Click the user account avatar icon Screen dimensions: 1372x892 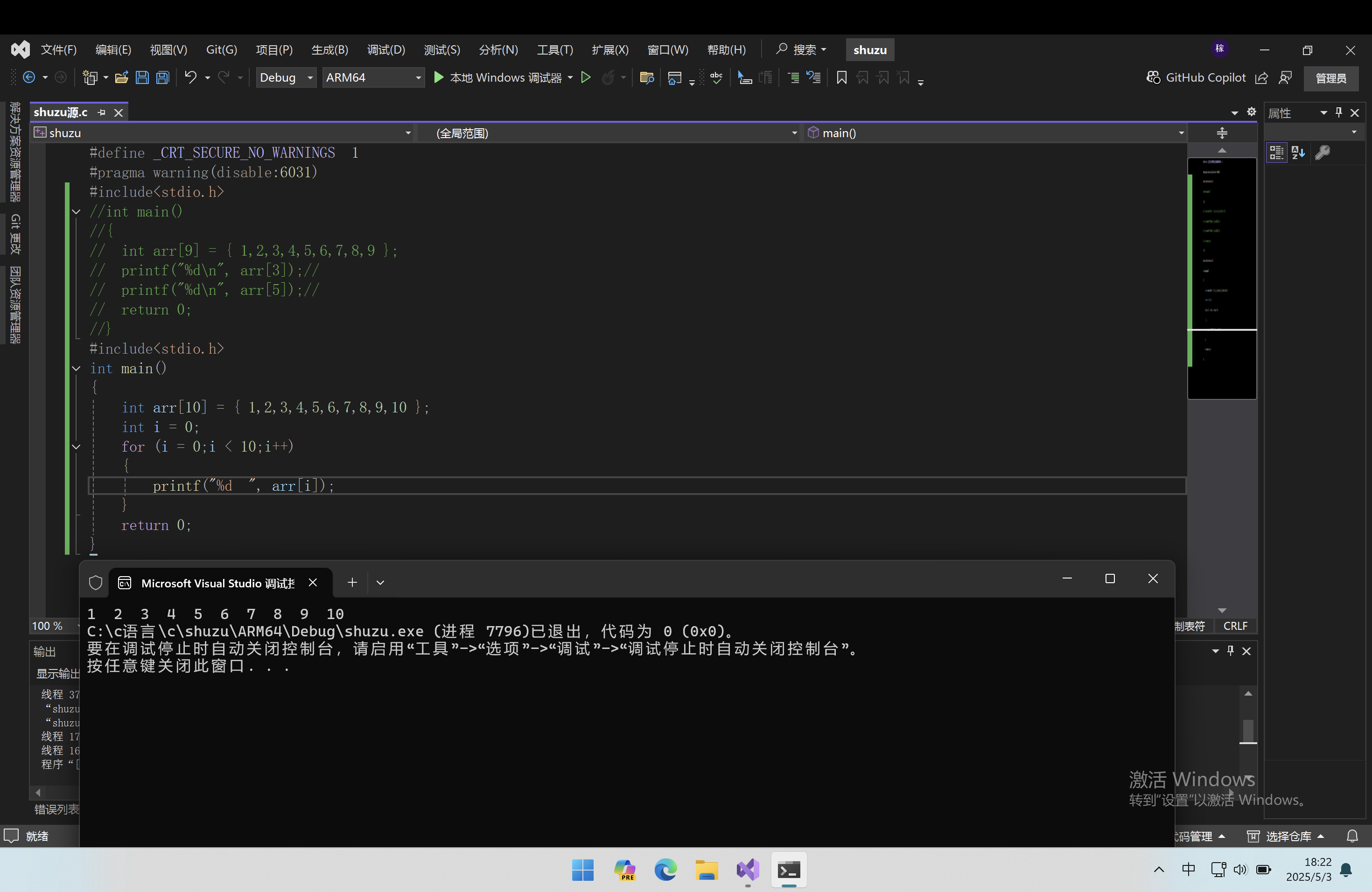pyautogui.click(x=1219, y=49)
